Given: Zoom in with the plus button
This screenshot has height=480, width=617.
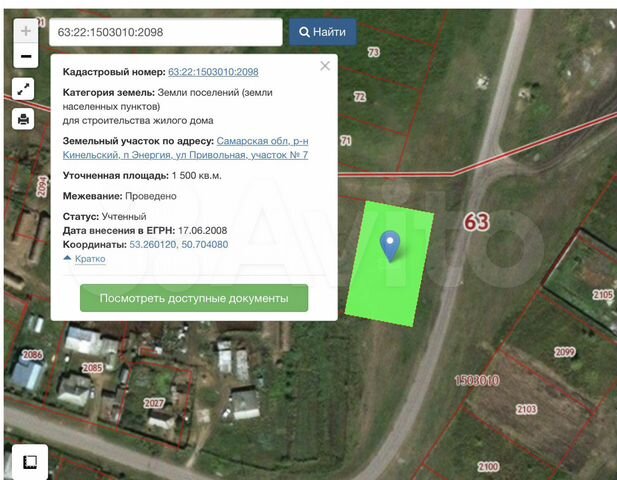Looking at the screenshot, I should [x=26, y=31].
